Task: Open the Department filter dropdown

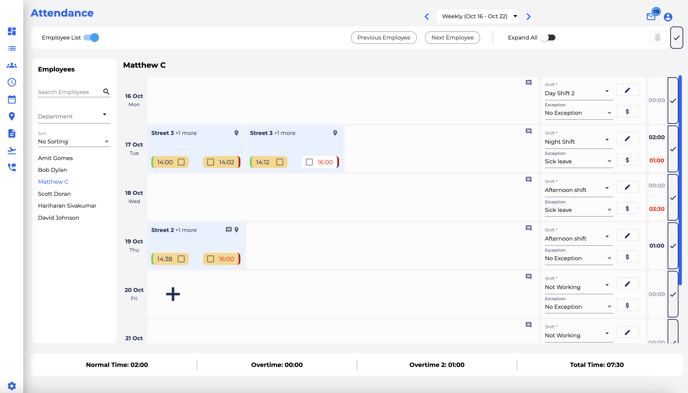Action: click(x=74, y=116)
